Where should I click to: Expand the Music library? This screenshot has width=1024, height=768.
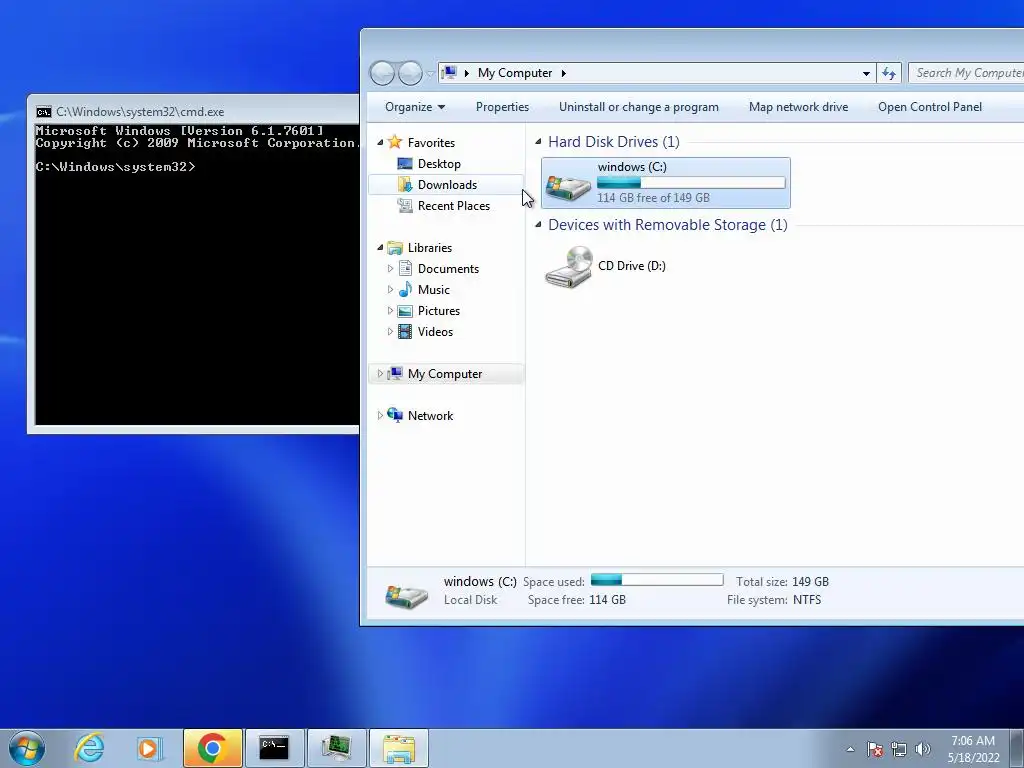pyautogui.click(x=391, y=289)
